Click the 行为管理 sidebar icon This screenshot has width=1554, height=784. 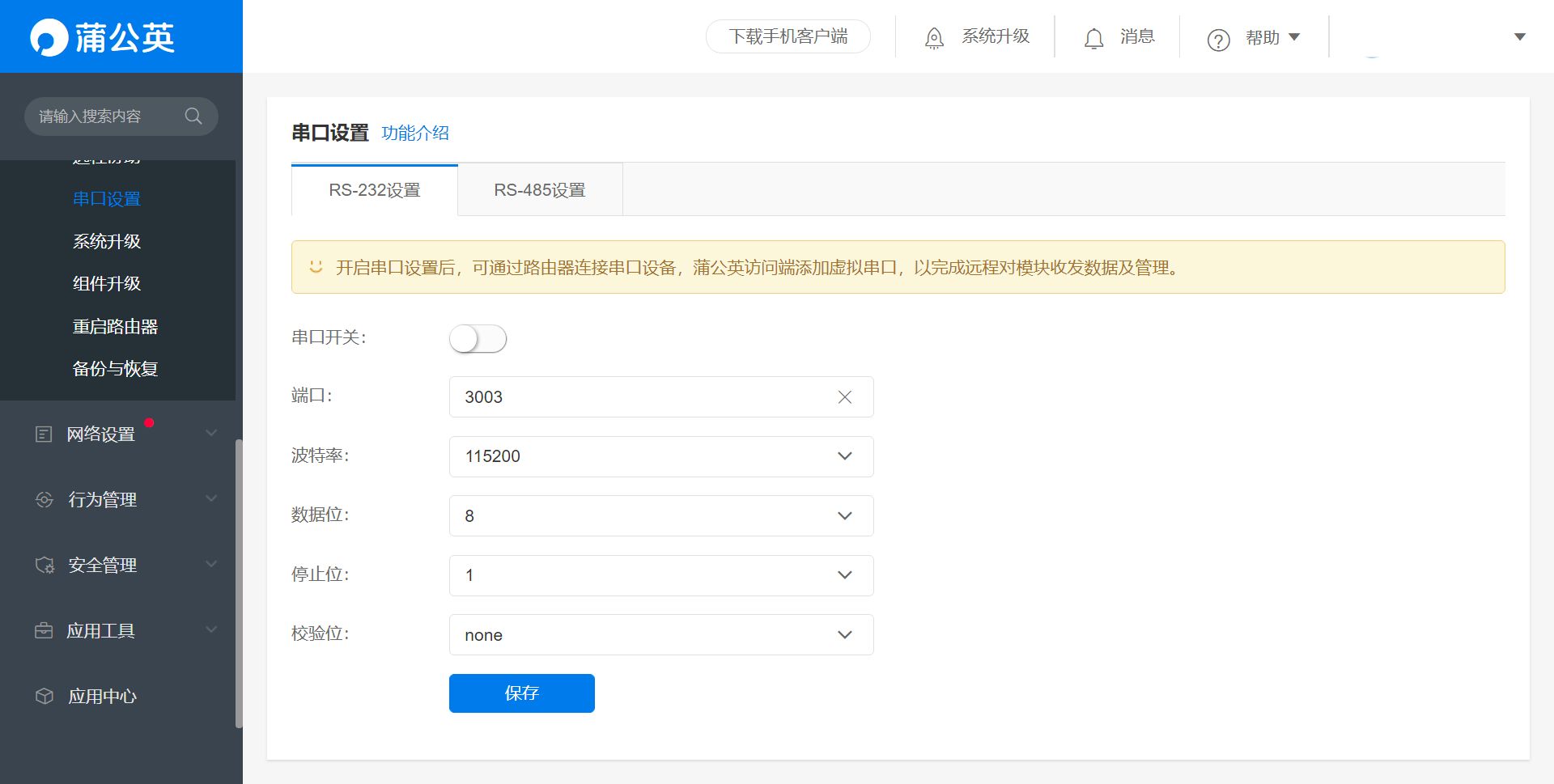[x=45, y=500]
